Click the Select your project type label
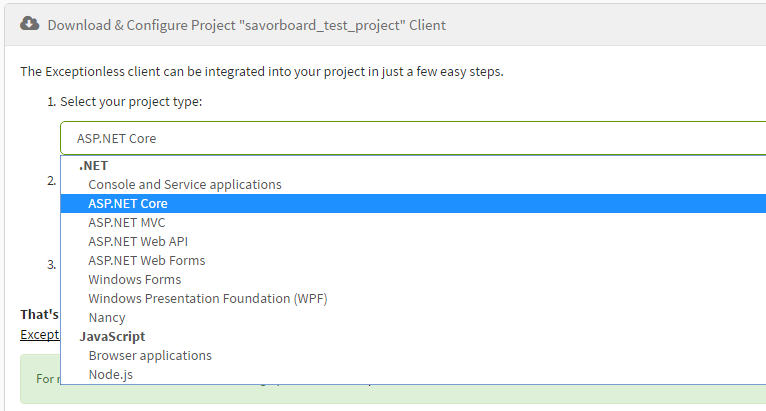Viewport: 766px width, 411px height. [x=131, y=102]
